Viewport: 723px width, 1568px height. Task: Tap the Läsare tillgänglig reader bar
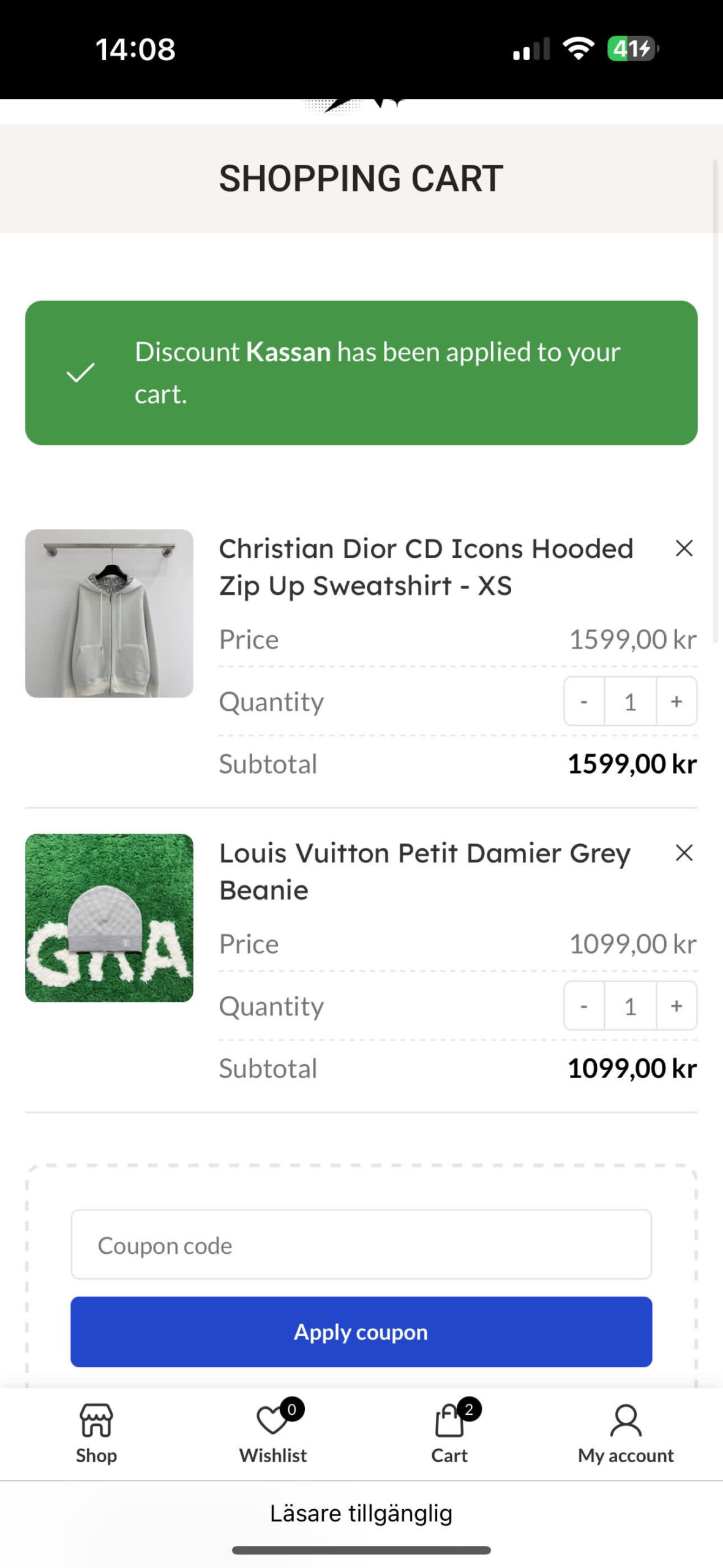(x=361, y=1513)
